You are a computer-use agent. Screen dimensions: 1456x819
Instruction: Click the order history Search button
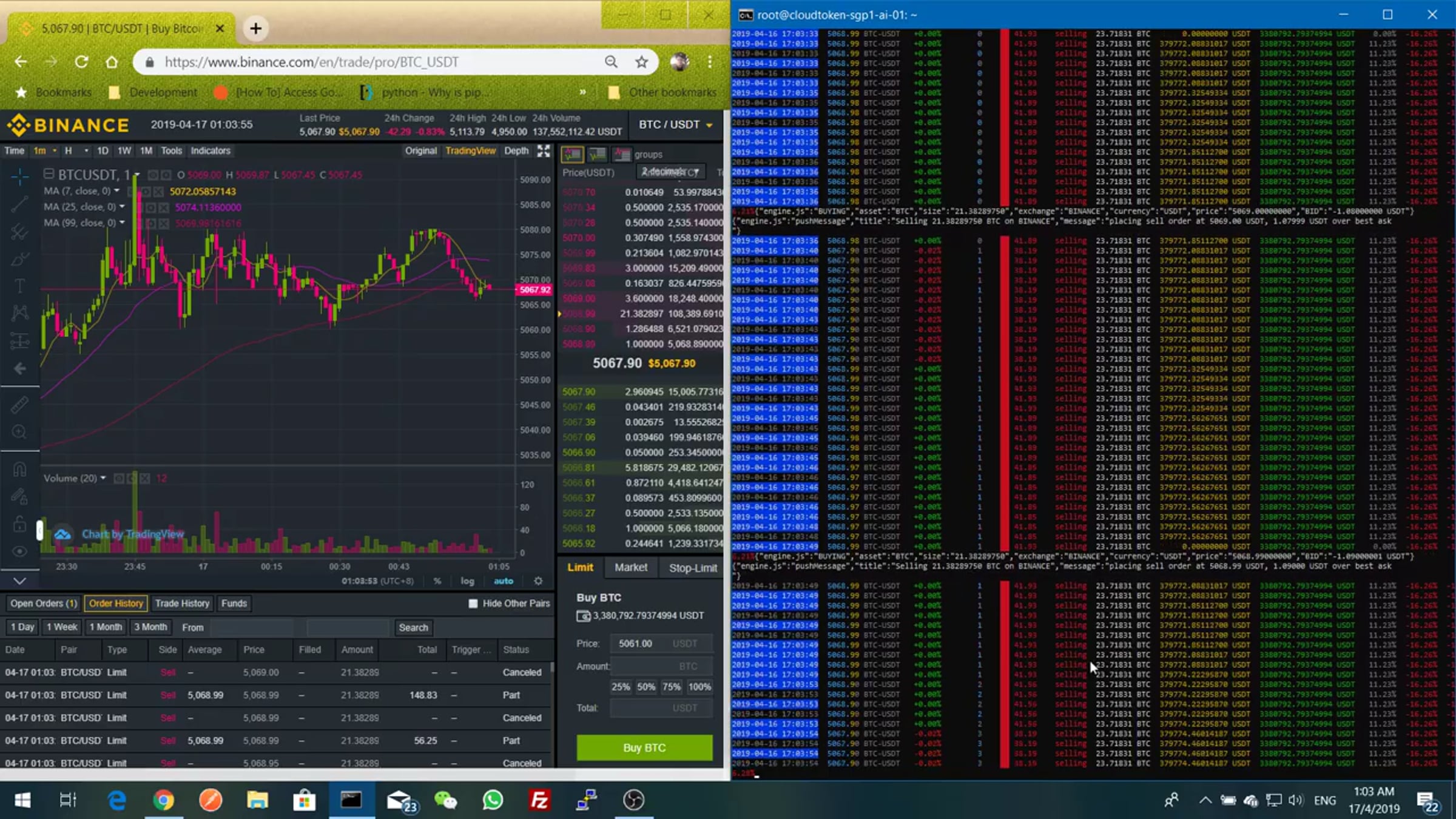[x=413, y=627]
